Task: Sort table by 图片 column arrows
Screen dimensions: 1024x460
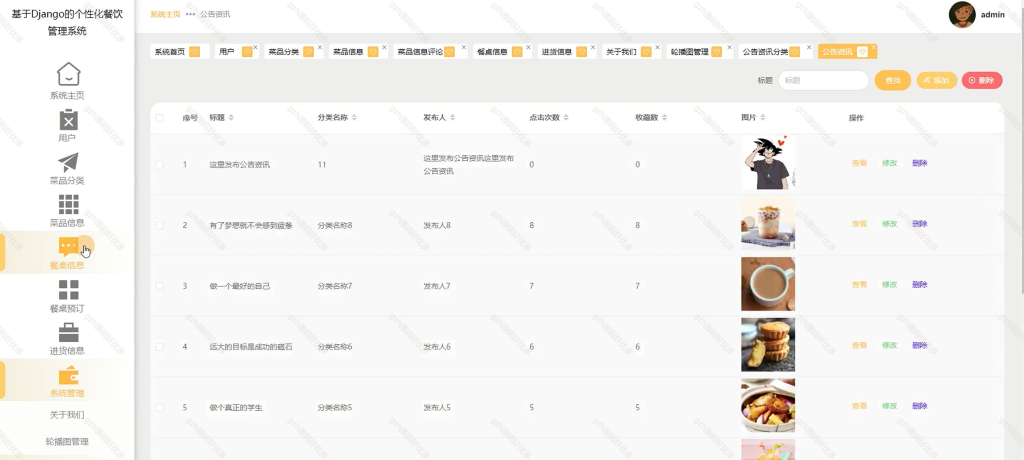Action: (763, 118)
